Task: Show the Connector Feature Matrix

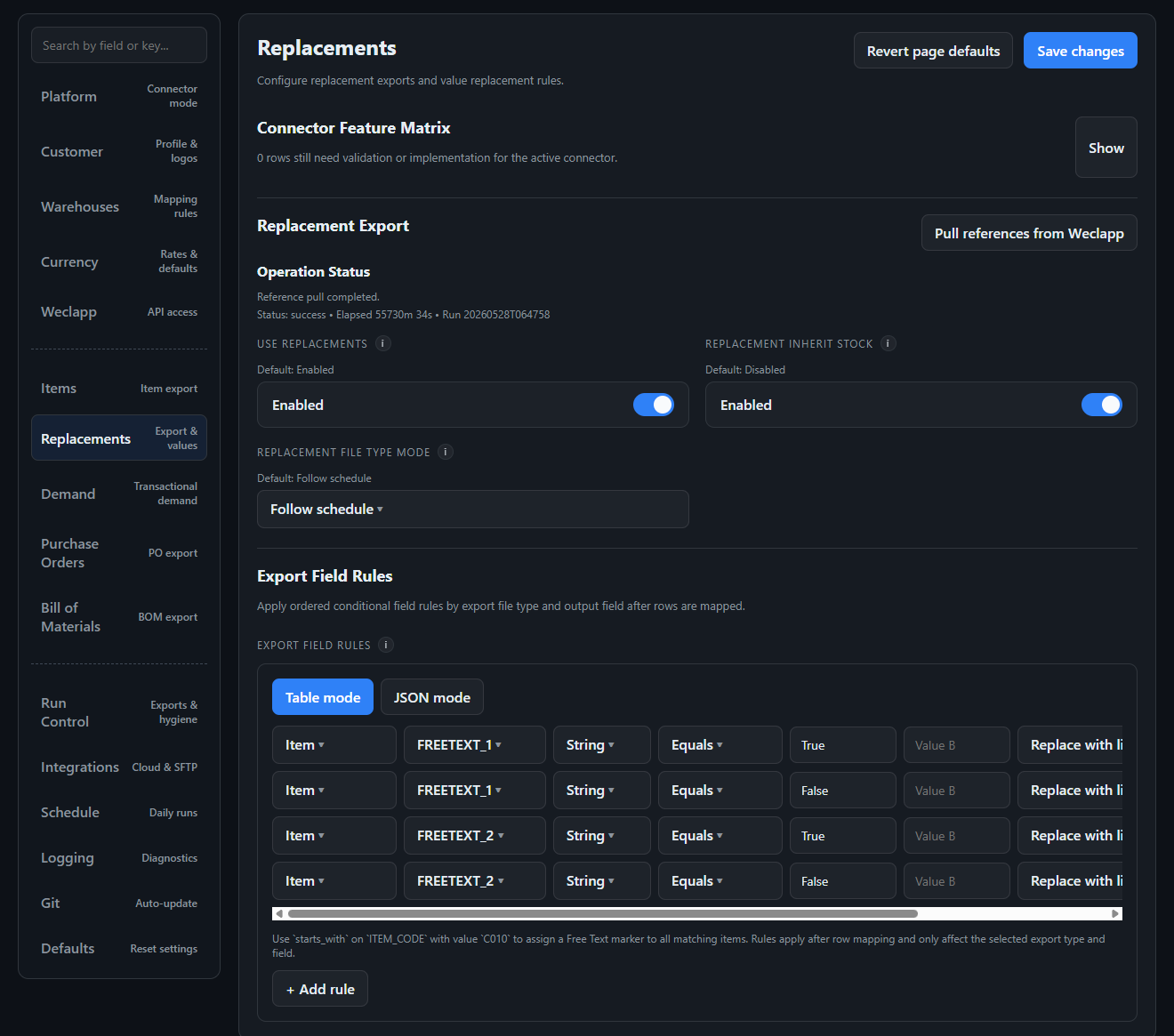Action: click(1106, 148)
